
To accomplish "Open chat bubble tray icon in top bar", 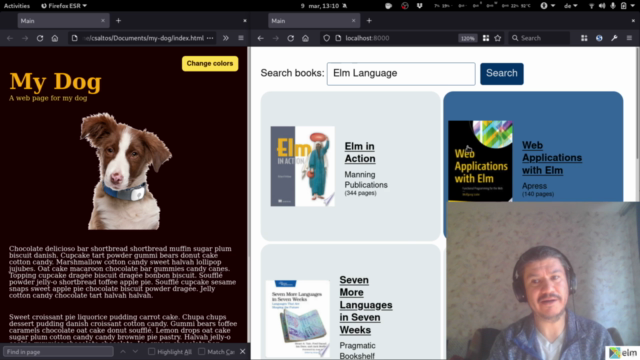I will click(388, 6).
